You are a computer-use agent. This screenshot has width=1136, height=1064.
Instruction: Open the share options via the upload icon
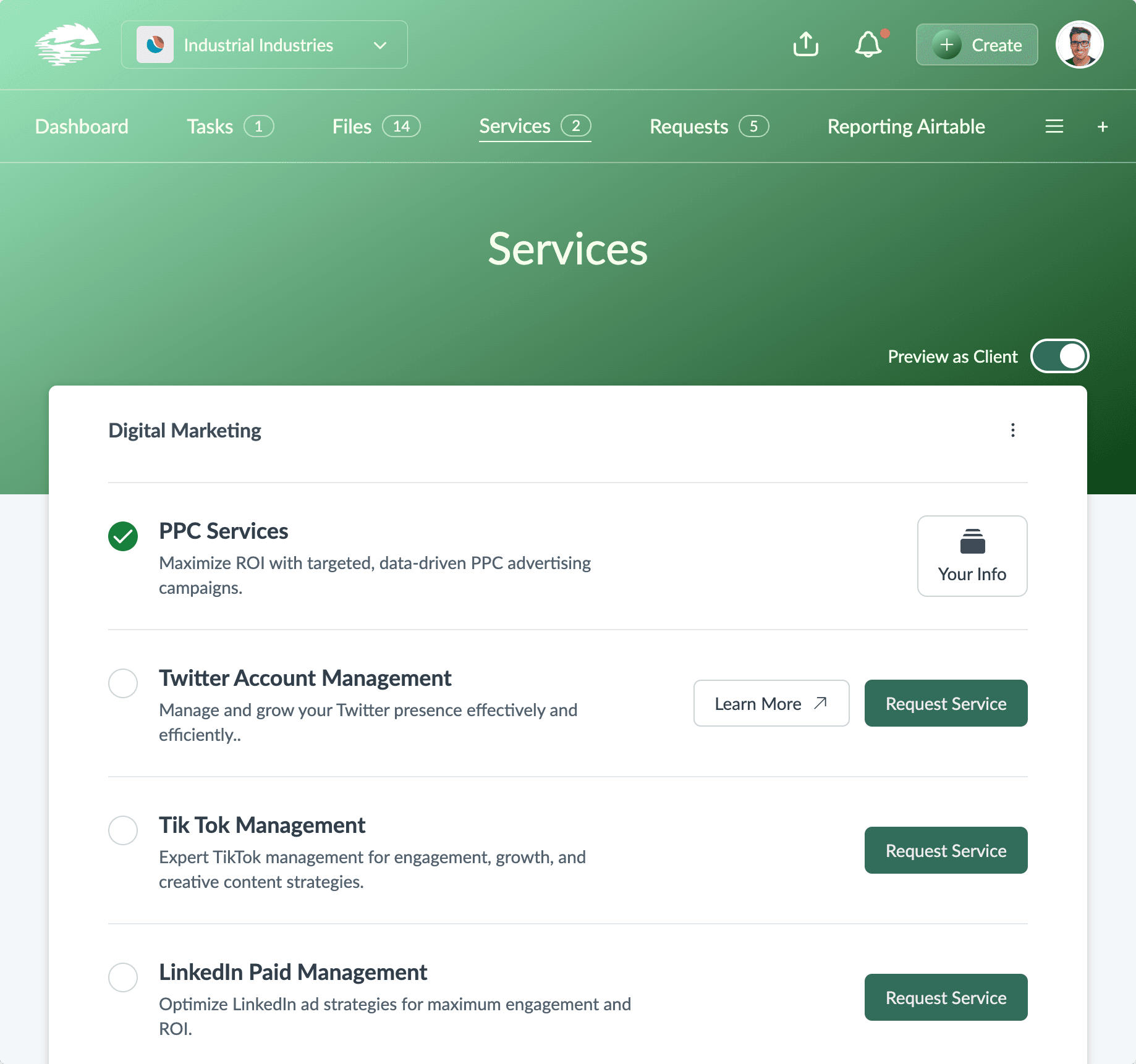(x=805, y=44)
